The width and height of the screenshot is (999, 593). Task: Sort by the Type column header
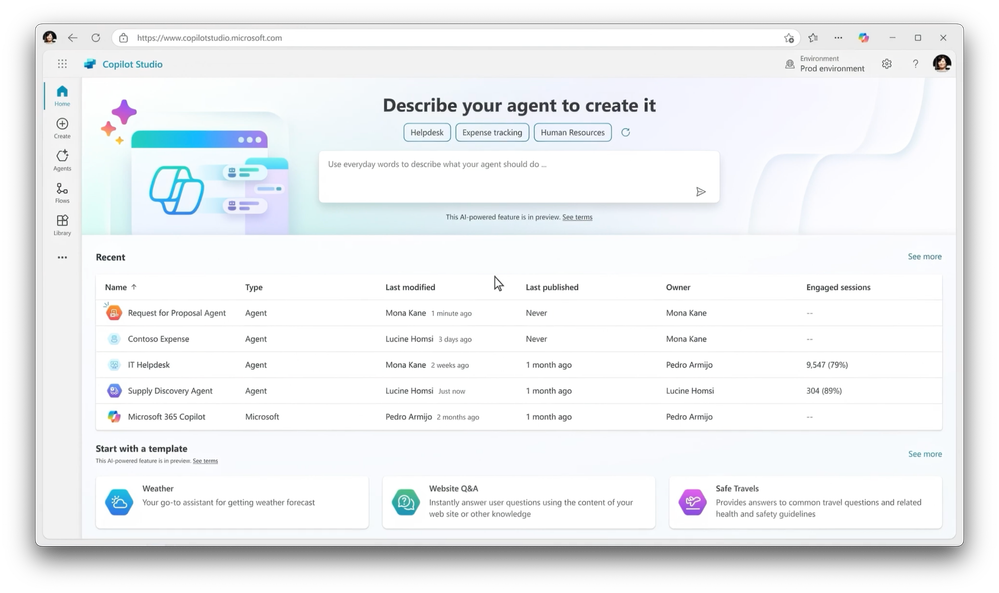(254, 287)
